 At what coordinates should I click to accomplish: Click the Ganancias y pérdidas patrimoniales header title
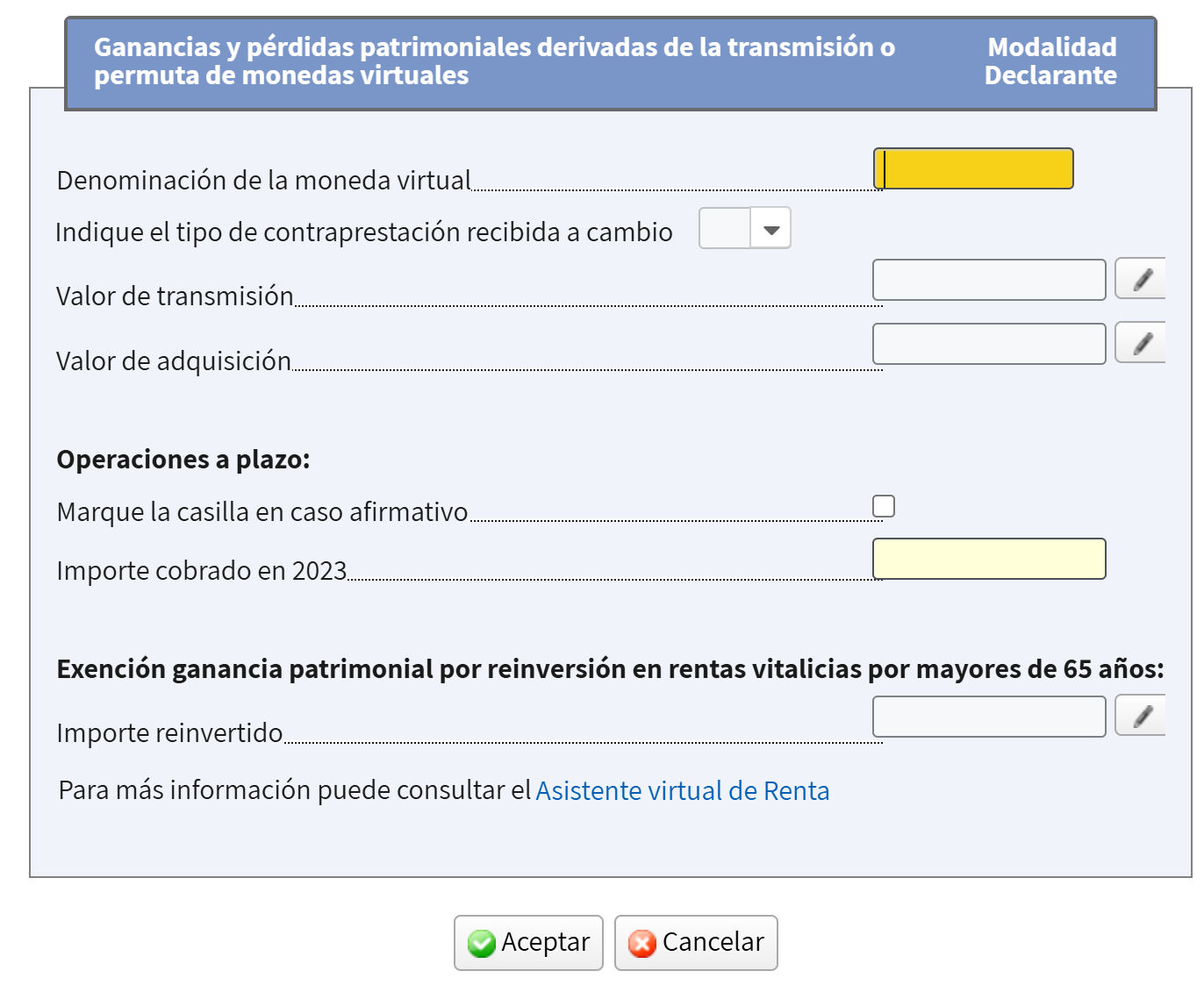(494, 61)
